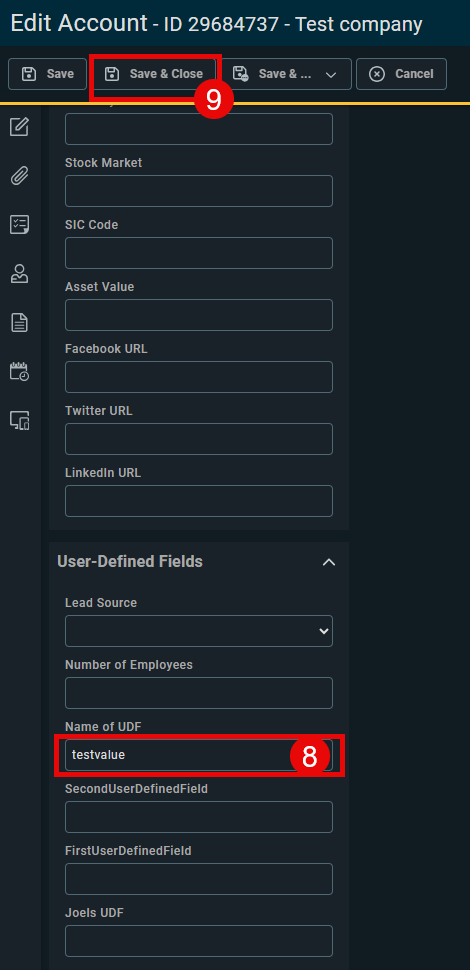470x970 pixels.
Task: Expand the Save & ... dropdown arrow
Action: tap(331, 75)
